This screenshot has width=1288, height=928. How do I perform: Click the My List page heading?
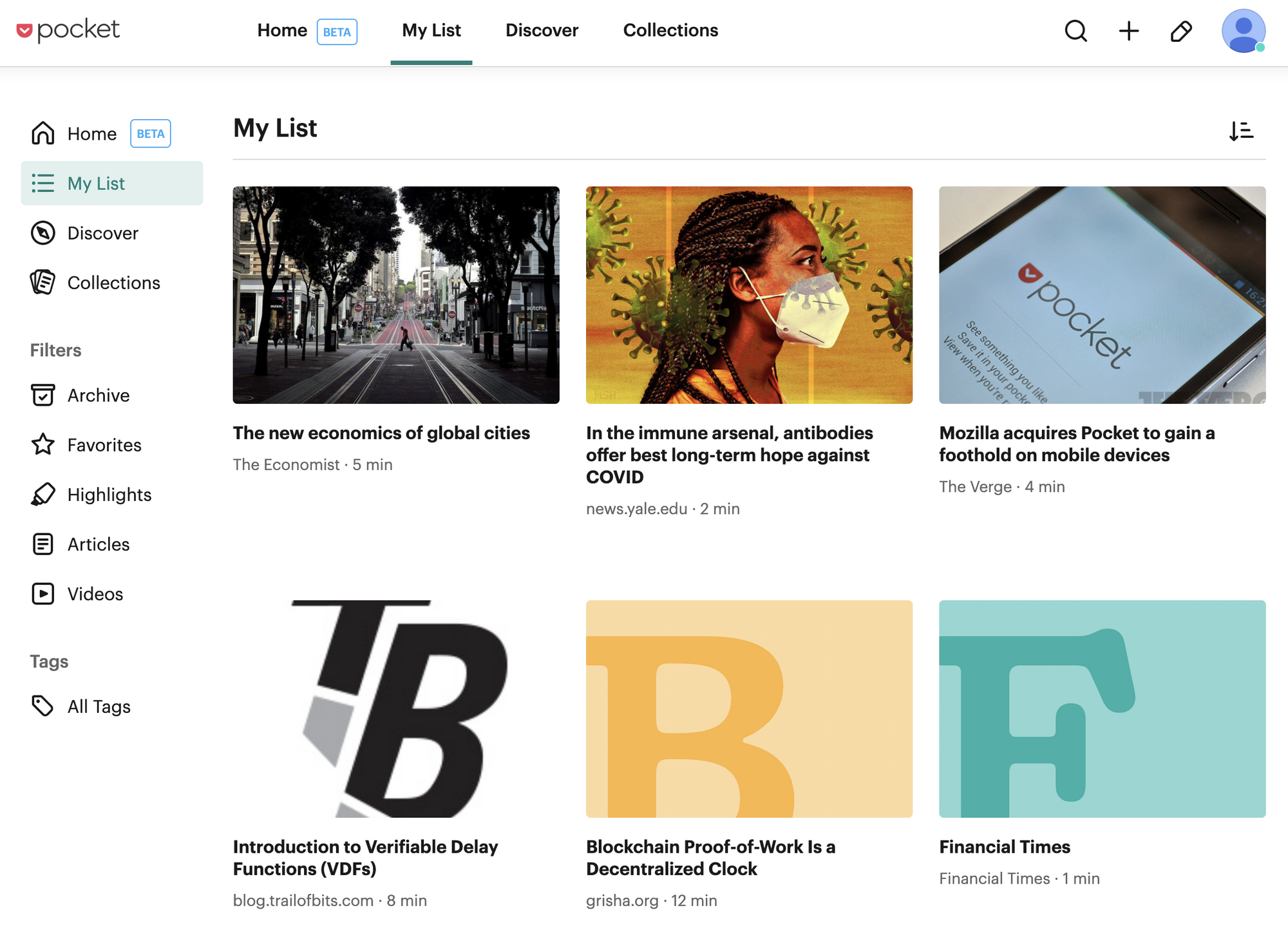[275, 128]
